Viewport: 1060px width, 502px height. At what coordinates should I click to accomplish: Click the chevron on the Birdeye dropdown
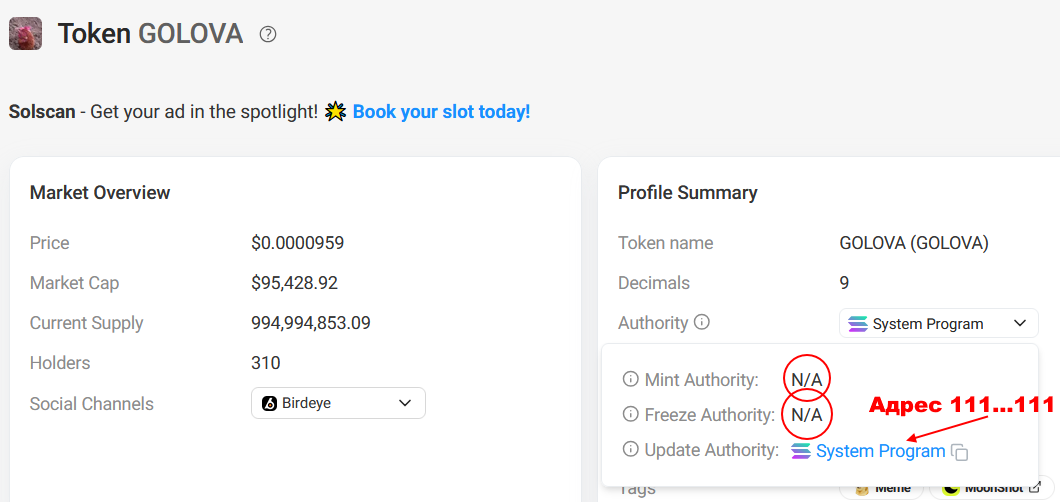pyautogui.click(x=405, y=403)
